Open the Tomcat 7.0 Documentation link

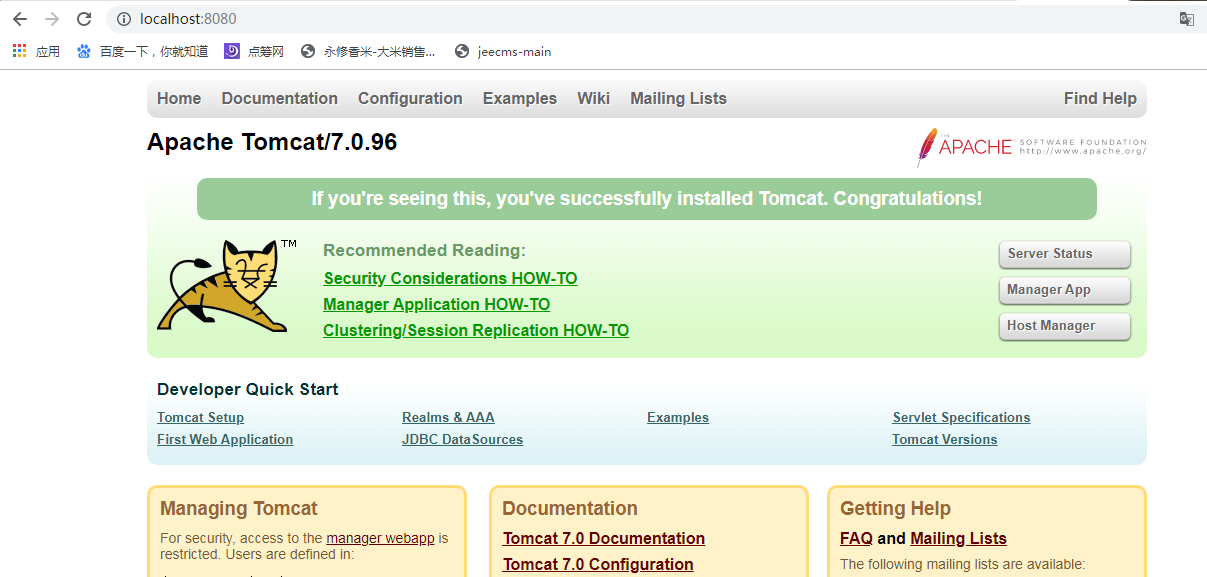click(603, 538)
